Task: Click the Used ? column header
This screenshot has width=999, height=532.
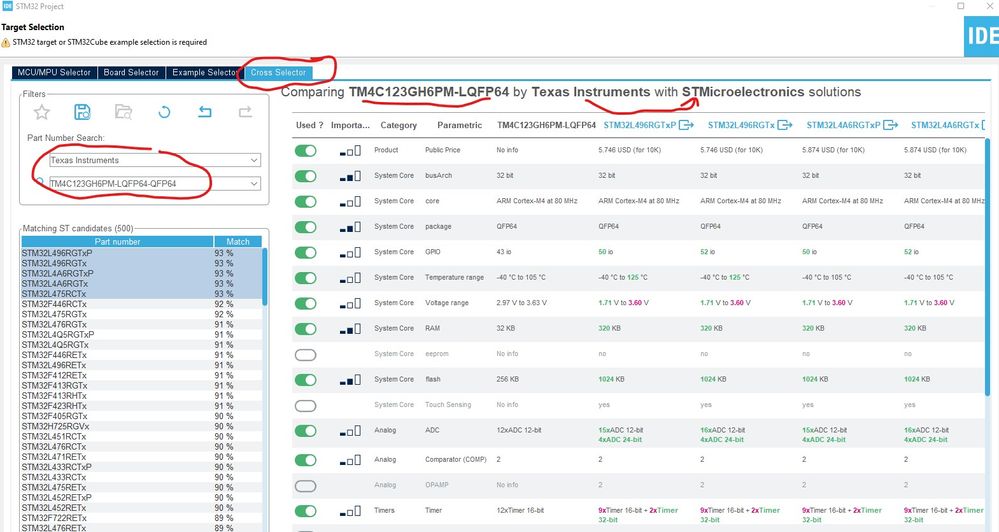Action: click(x=310, y=125)
